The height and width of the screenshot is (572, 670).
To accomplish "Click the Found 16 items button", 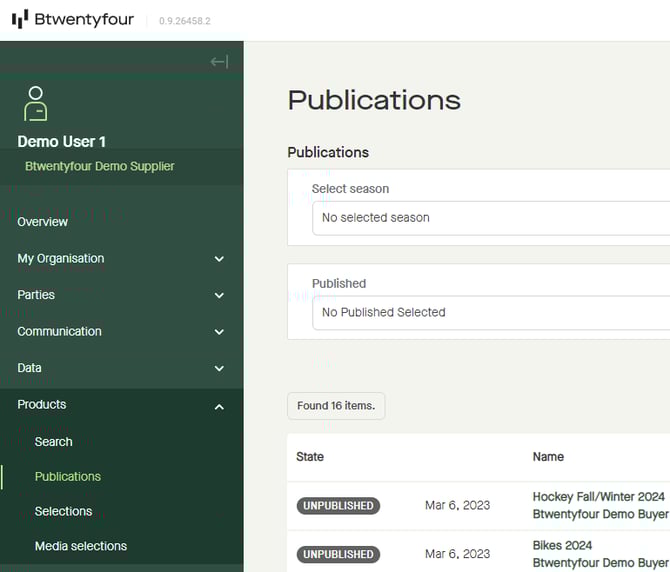I will (336, 406).
